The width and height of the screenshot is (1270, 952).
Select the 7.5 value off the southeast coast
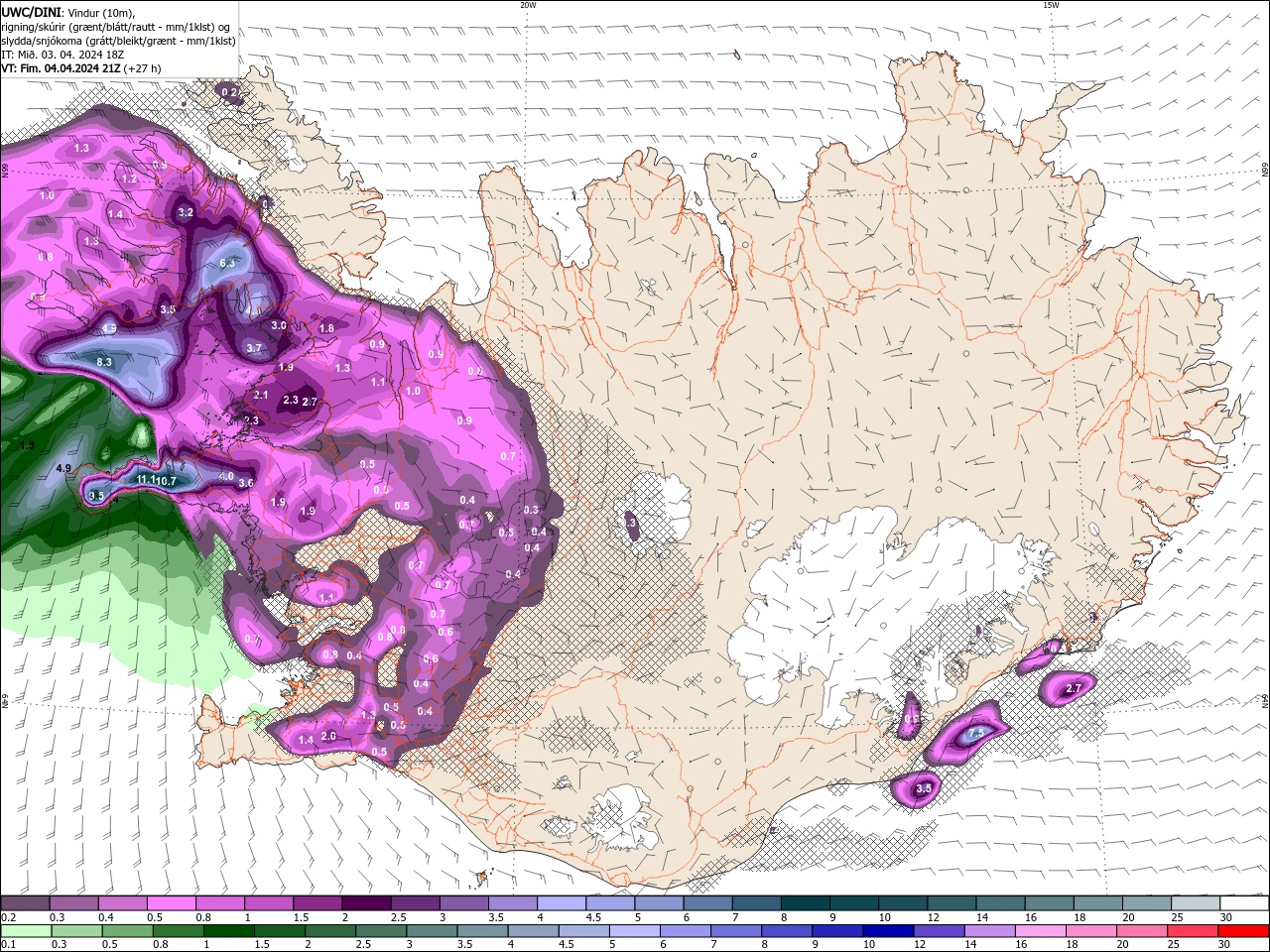(x=976, y=733)
